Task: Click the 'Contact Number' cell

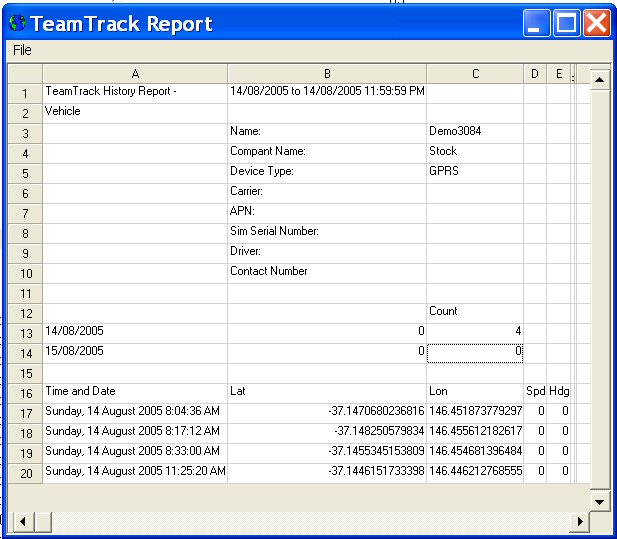Action: click(327, 273)
